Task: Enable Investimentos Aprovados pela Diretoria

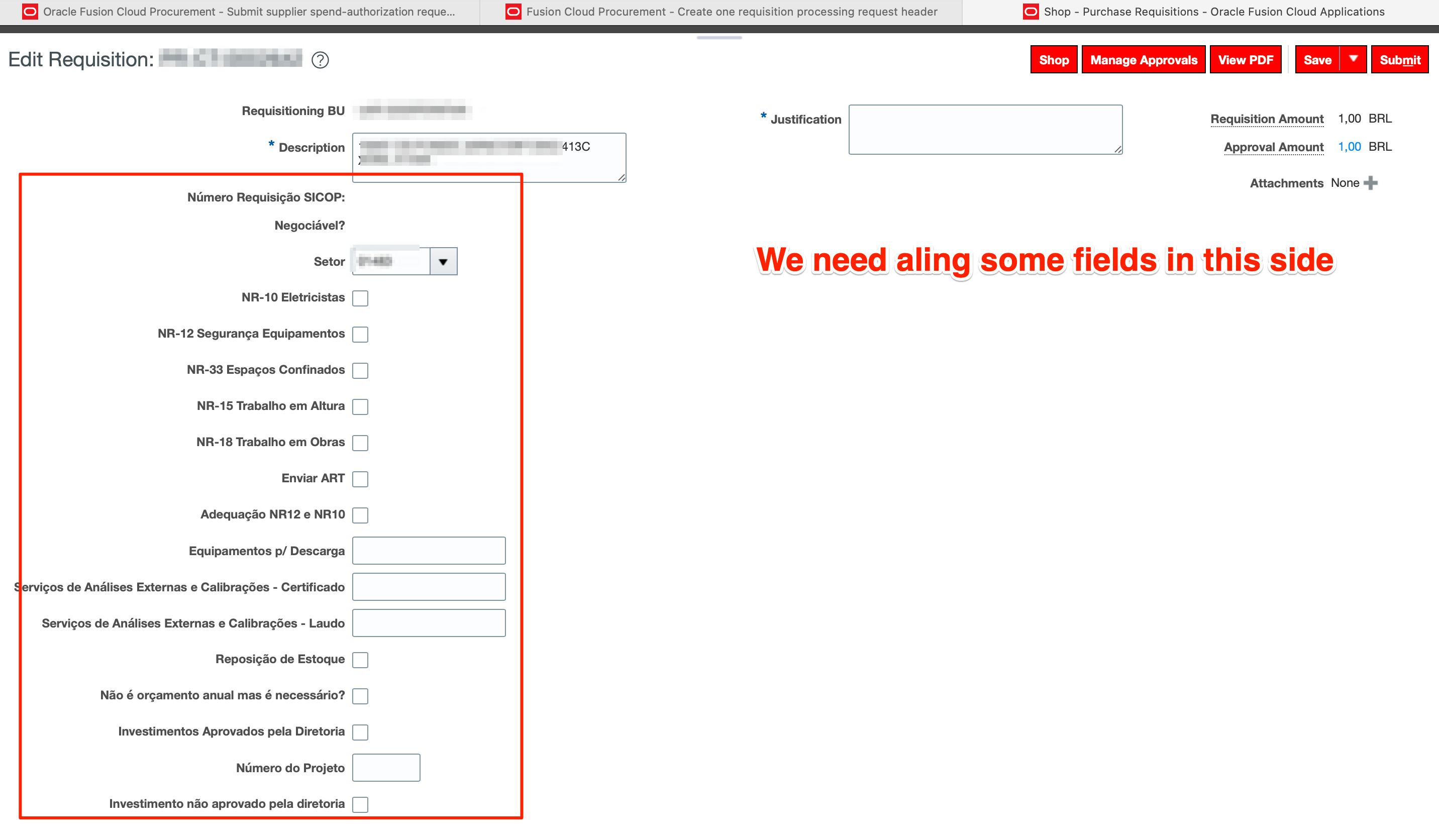Action: click(360, 731)
